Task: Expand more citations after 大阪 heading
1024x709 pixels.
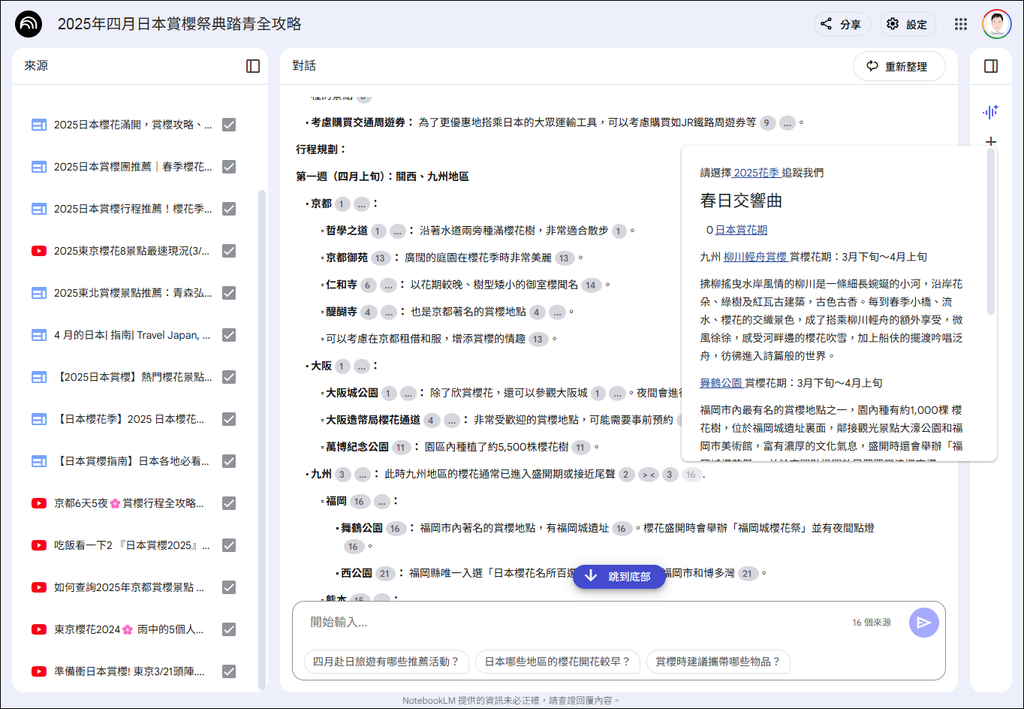Action: pyautogui.click(x=362, y=366)
